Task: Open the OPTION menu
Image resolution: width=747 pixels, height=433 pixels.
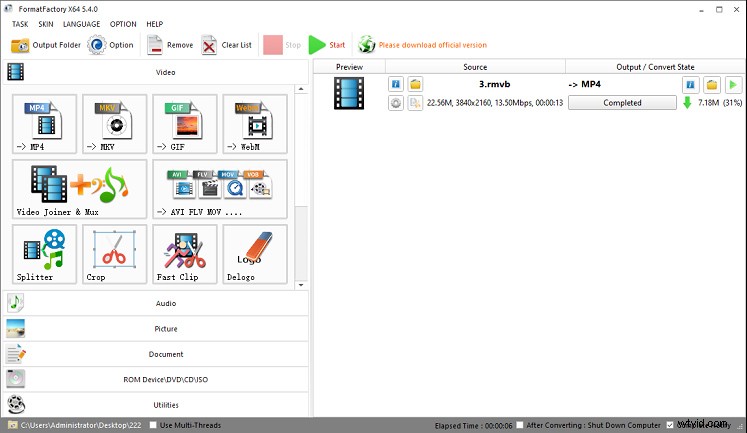Action: coord(123,24)
